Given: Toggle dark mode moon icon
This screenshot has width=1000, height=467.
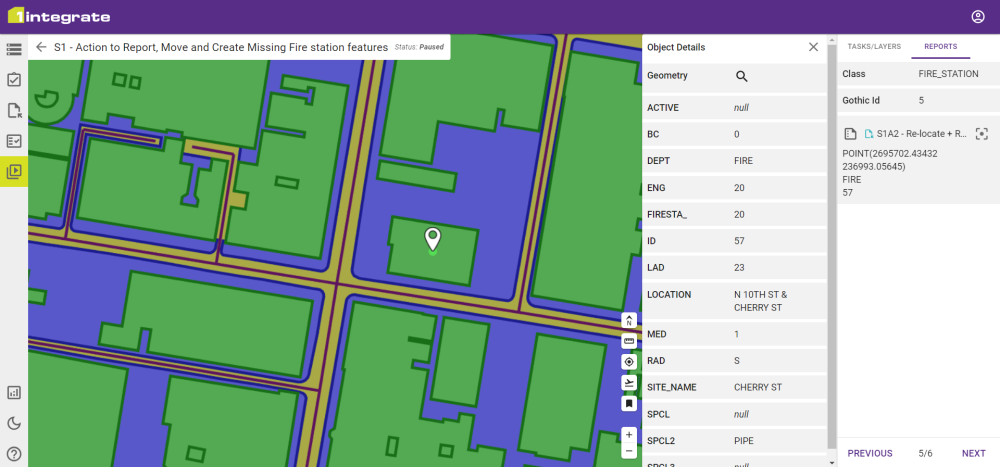Looking at the screenshot, I should (14, 423).
